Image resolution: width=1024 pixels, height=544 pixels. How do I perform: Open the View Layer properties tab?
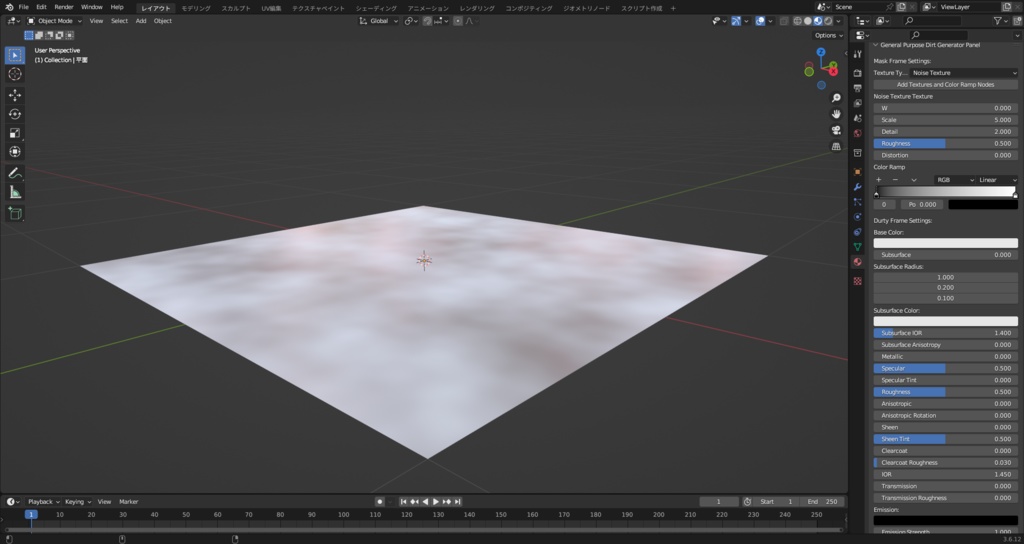857,103
